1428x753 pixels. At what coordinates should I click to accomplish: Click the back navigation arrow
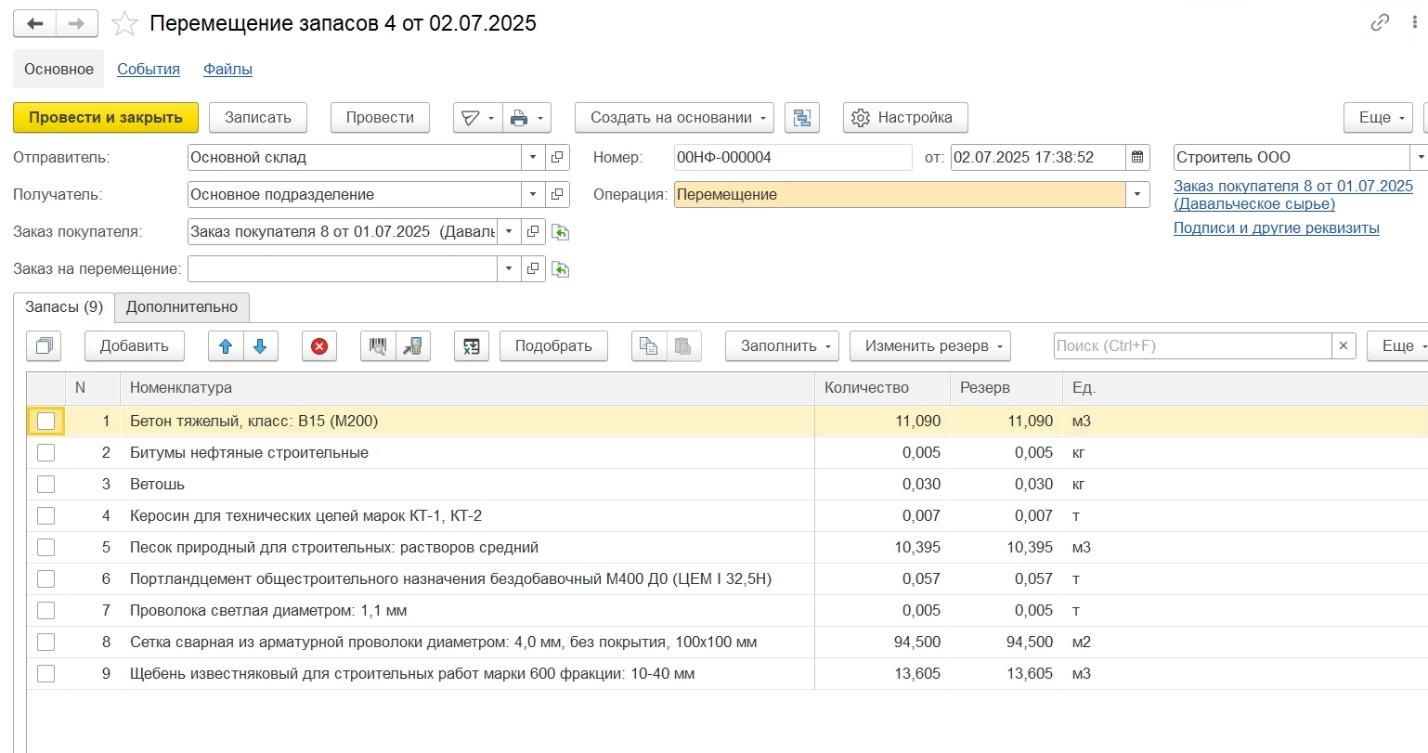click(x=34, y=23)
